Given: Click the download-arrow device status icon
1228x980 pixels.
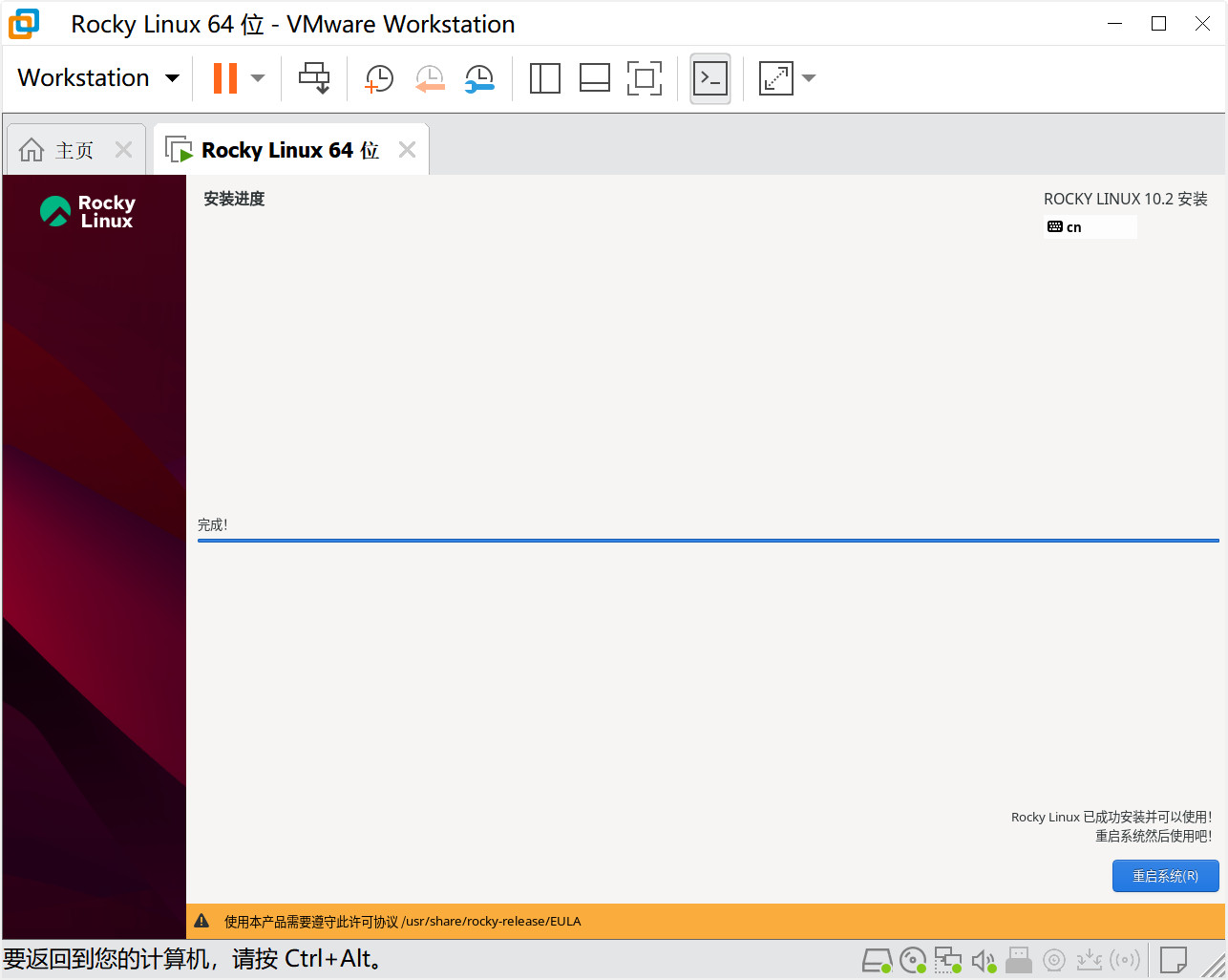Looking at the screenshot, I should click(1089, 960).
